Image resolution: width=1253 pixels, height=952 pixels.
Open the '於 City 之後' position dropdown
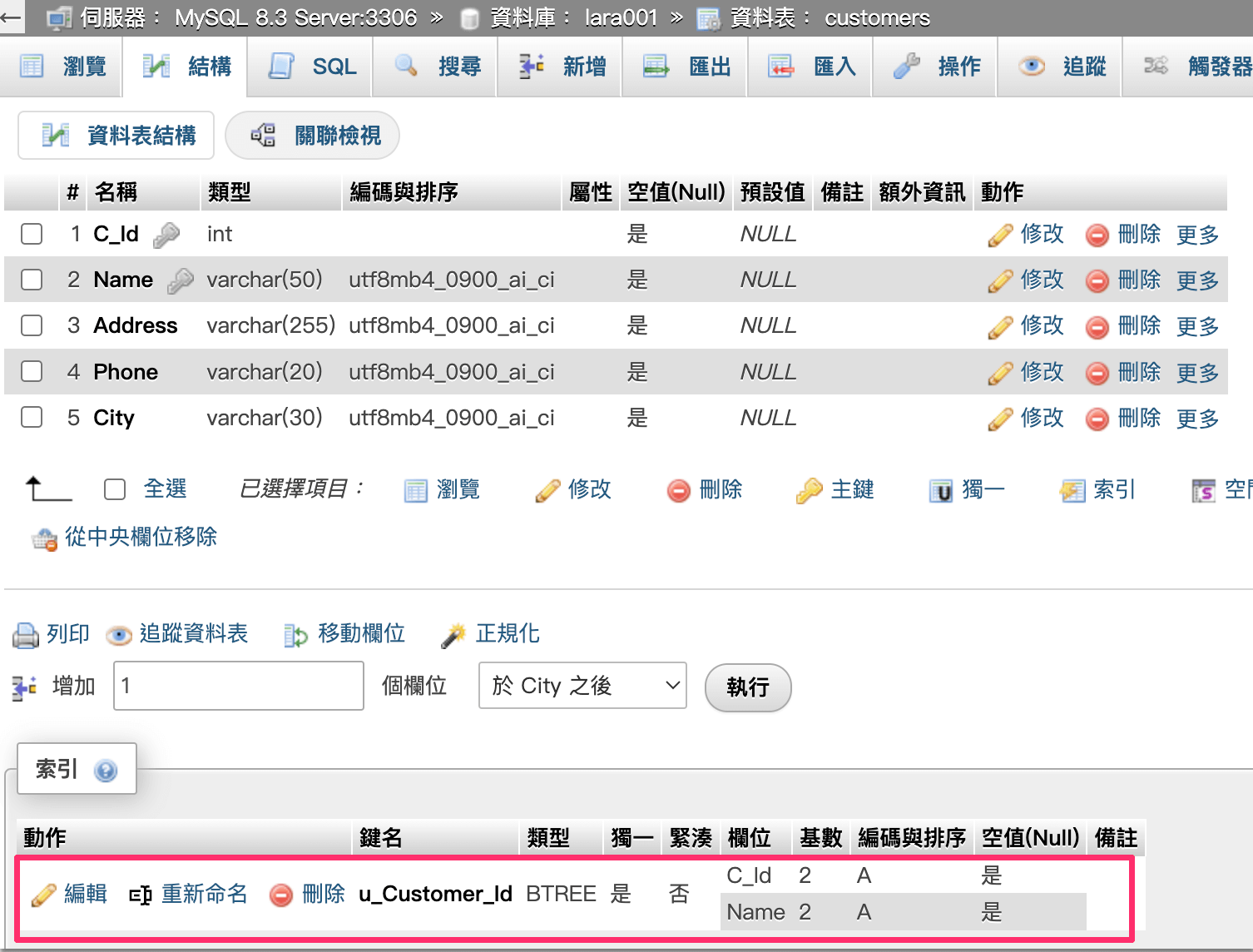point(582,686)
